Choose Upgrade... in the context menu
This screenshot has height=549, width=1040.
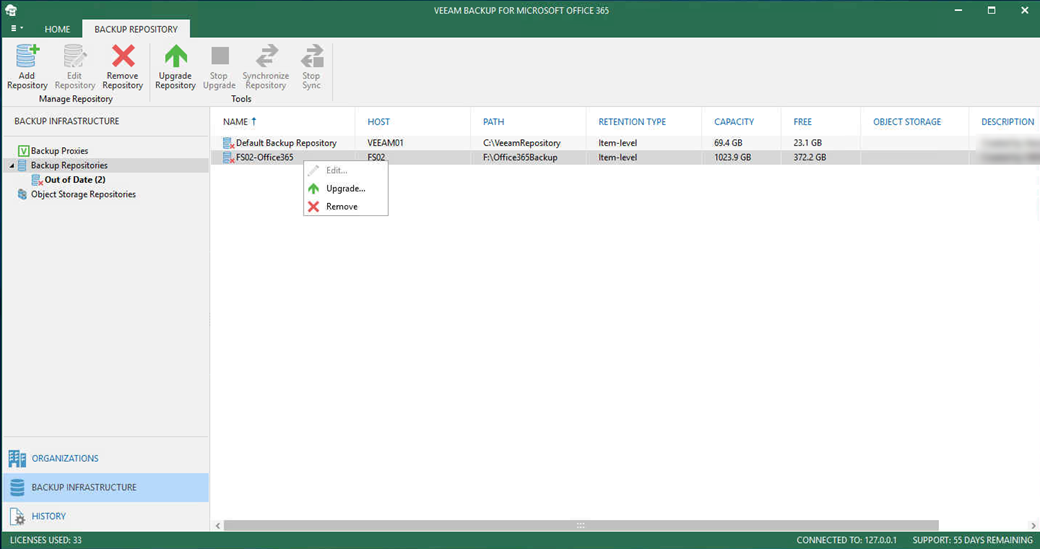346,188
